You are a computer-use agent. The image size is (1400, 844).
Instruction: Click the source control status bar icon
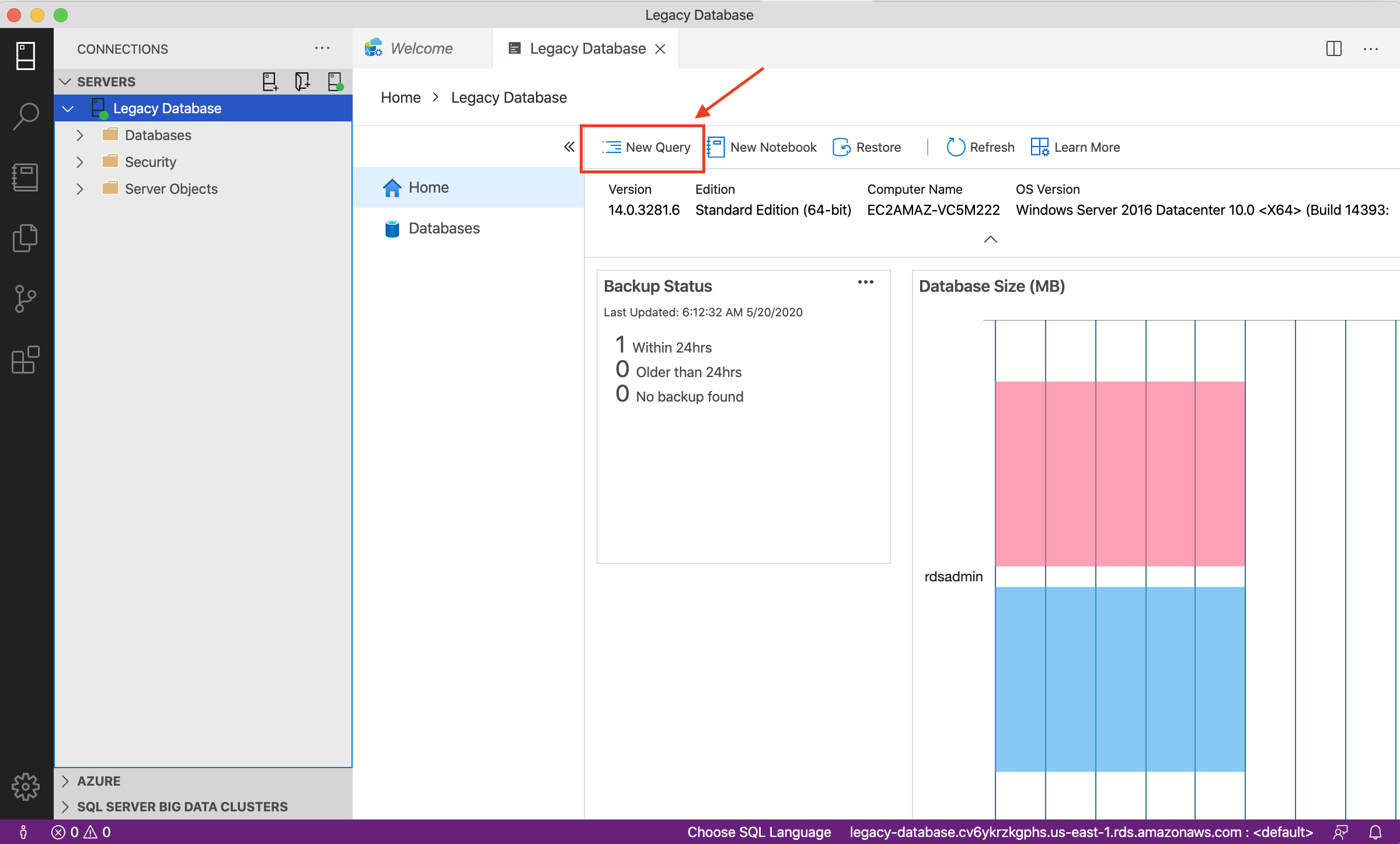(x=23, y=832)
